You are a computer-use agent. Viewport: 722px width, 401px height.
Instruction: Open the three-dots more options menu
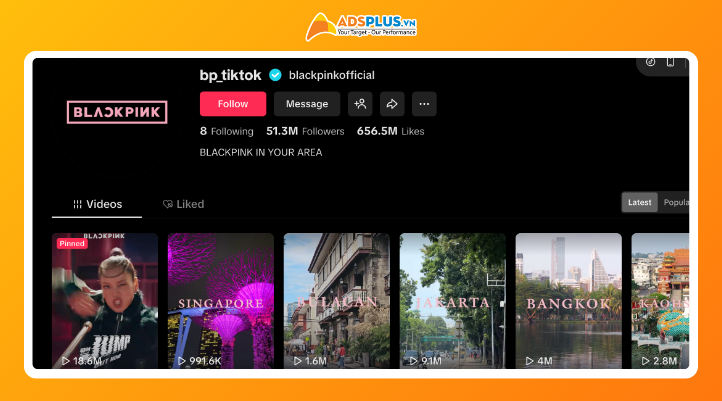(424, 104)
